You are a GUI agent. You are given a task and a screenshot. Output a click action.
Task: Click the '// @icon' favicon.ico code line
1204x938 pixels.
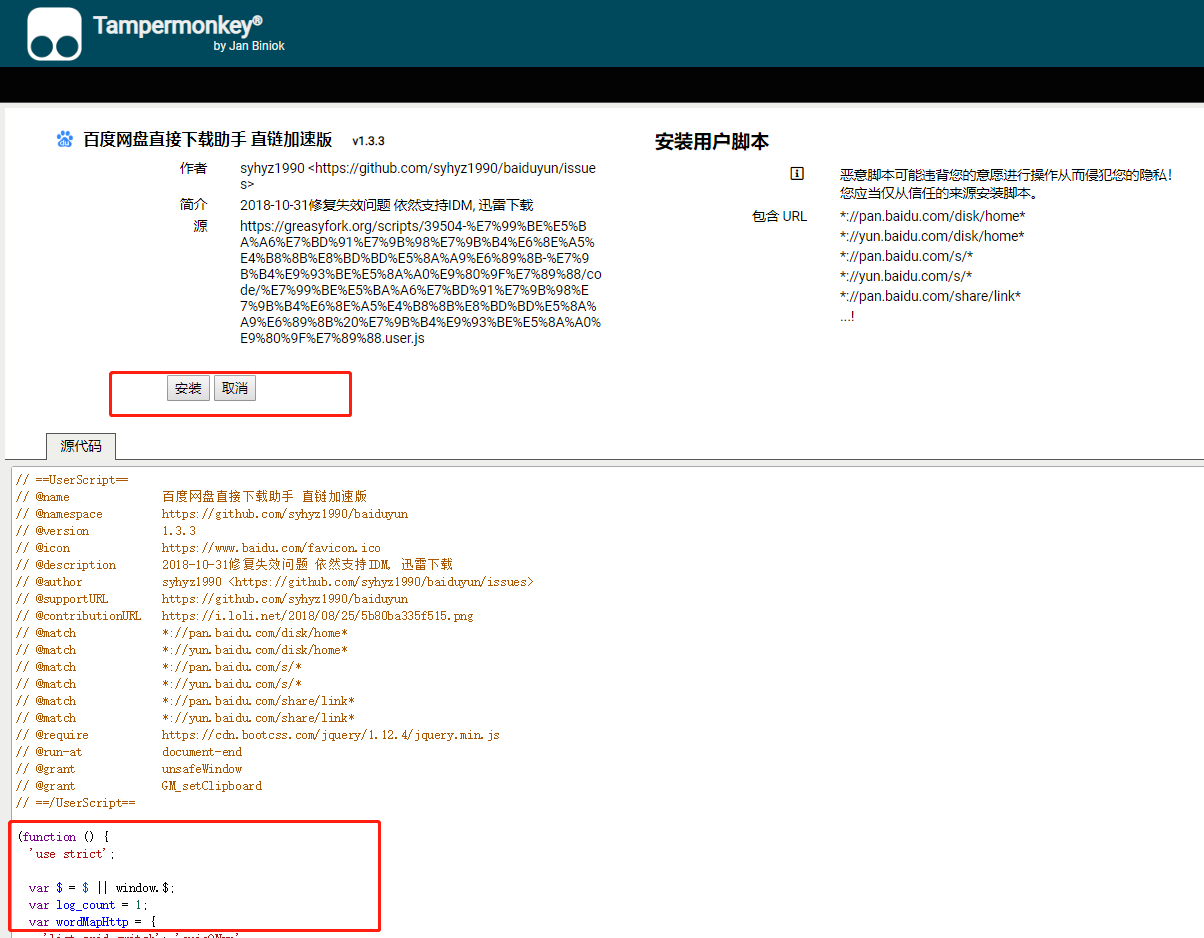pos(198,548)
